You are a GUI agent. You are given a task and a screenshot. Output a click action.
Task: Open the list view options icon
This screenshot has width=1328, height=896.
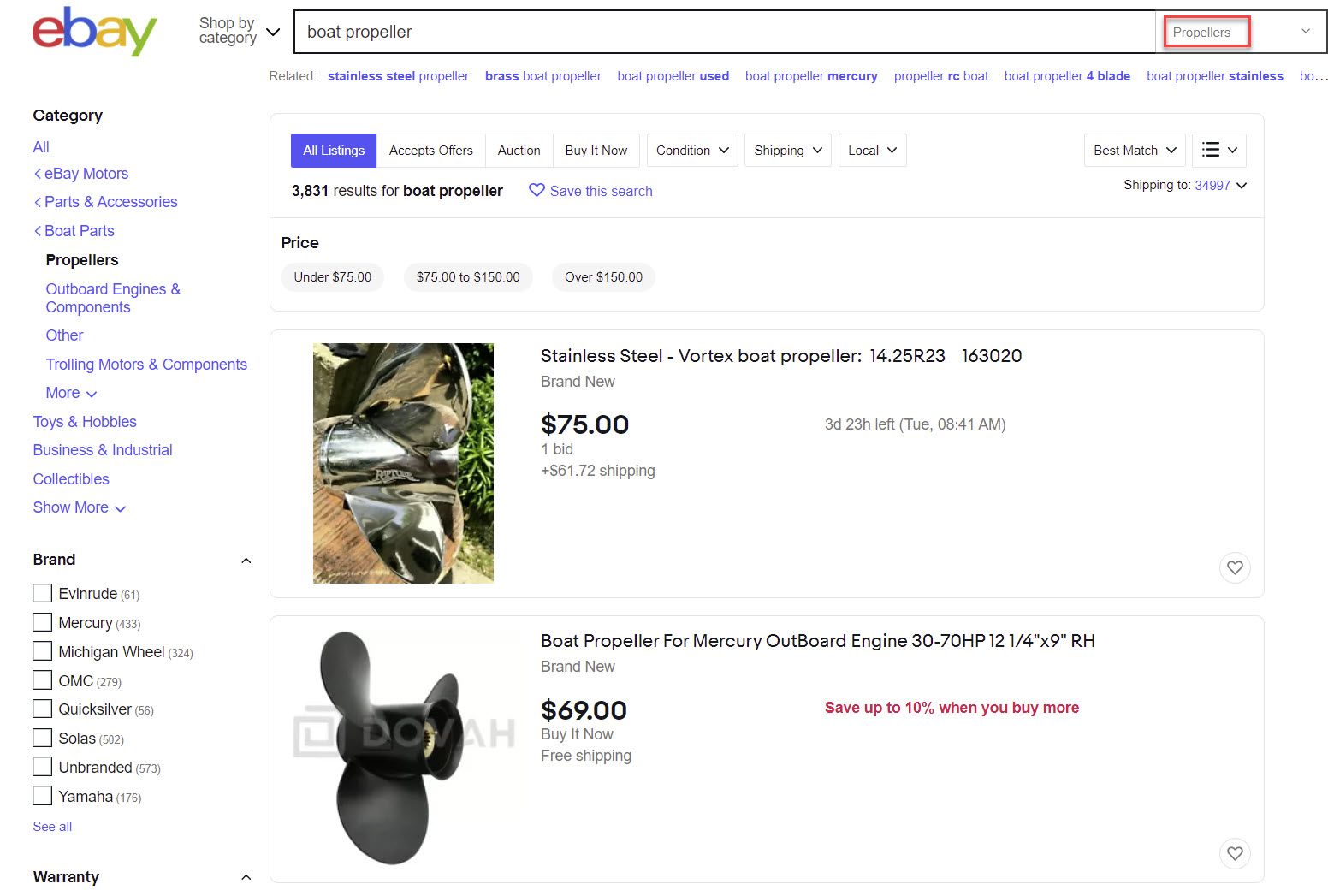1218,150
